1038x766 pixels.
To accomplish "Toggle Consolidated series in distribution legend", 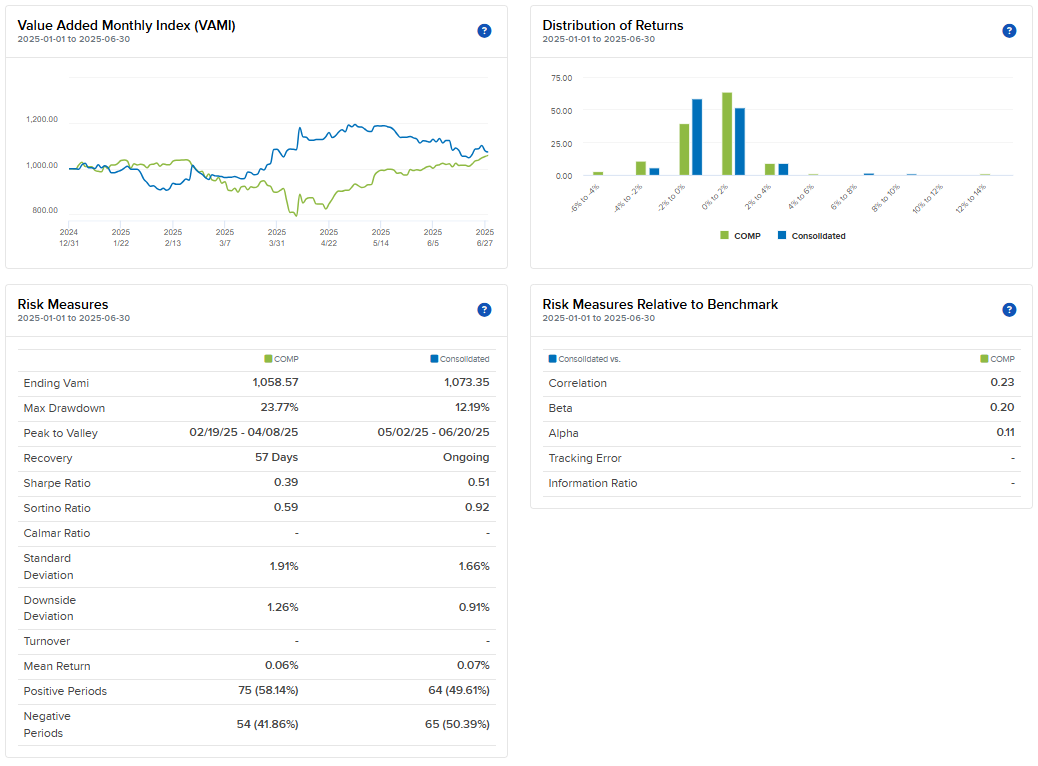I will point(812,236).
